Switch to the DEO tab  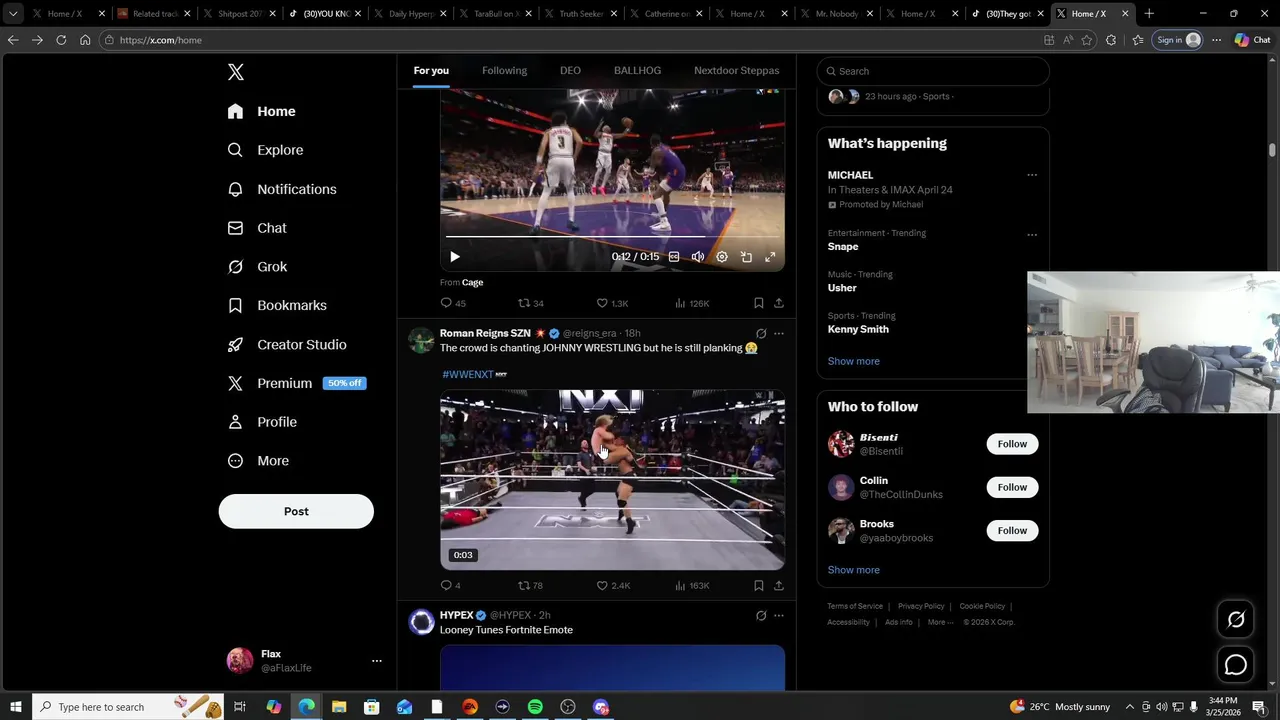coord(570,70)
